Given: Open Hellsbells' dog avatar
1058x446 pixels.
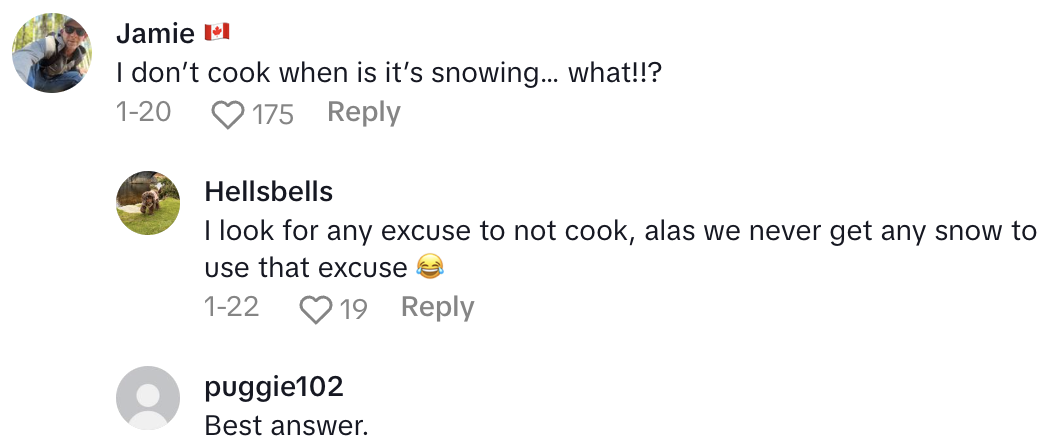Looking at the screenshot, I should (149, 203).
